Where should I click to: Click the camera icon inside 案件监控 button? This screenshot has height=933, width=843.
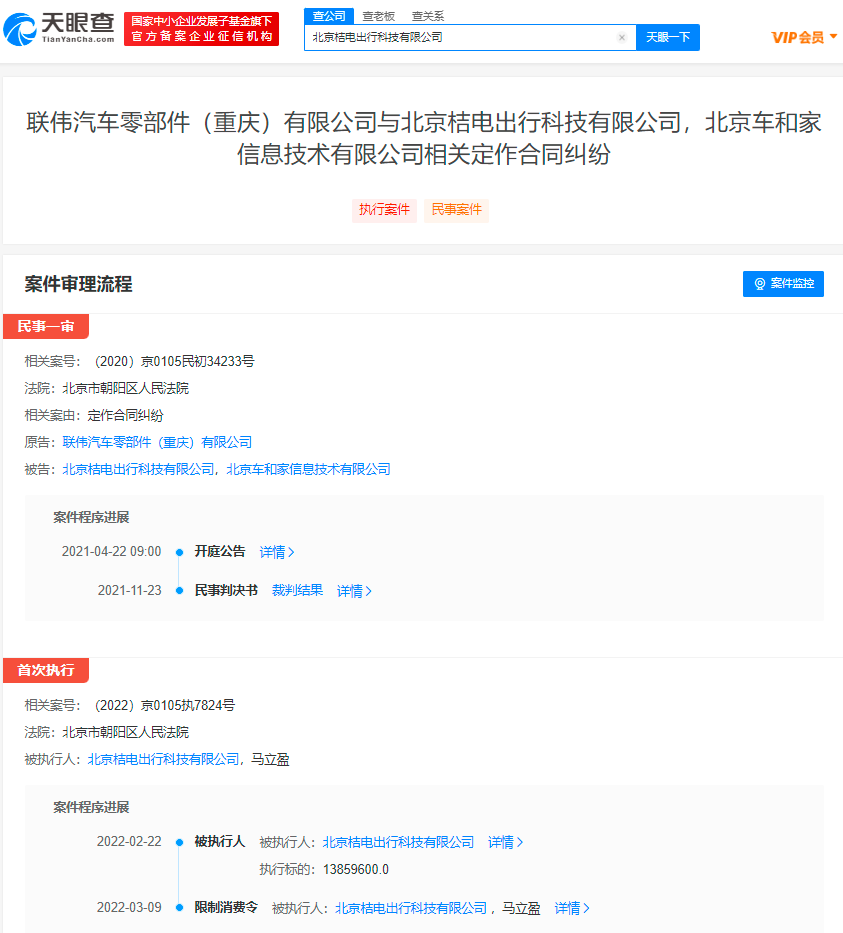(760, 283)
